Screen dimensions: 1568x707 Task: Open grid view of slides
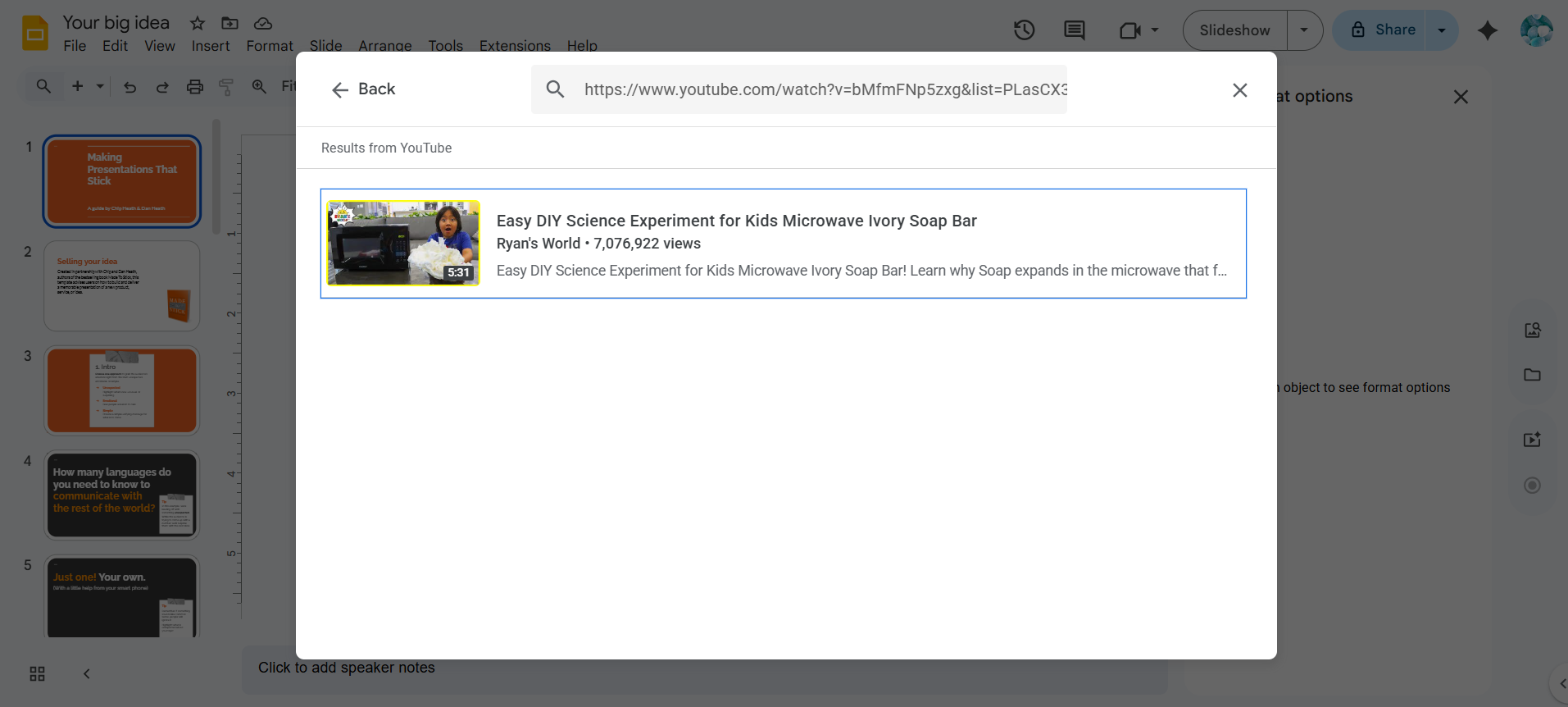[x=37, y=674]
